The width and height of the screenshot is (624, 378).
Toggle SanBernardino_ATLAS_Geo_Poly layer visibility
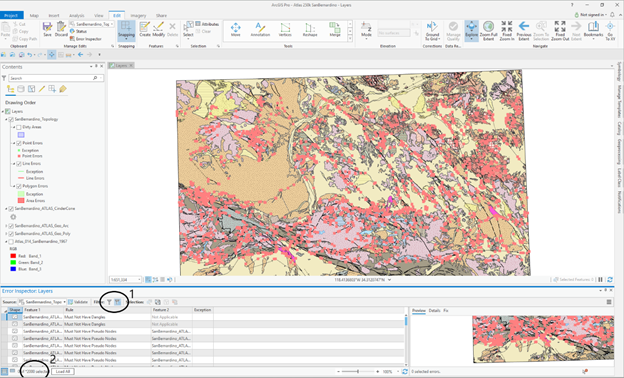pyautogui.click(x=11, y=234)
